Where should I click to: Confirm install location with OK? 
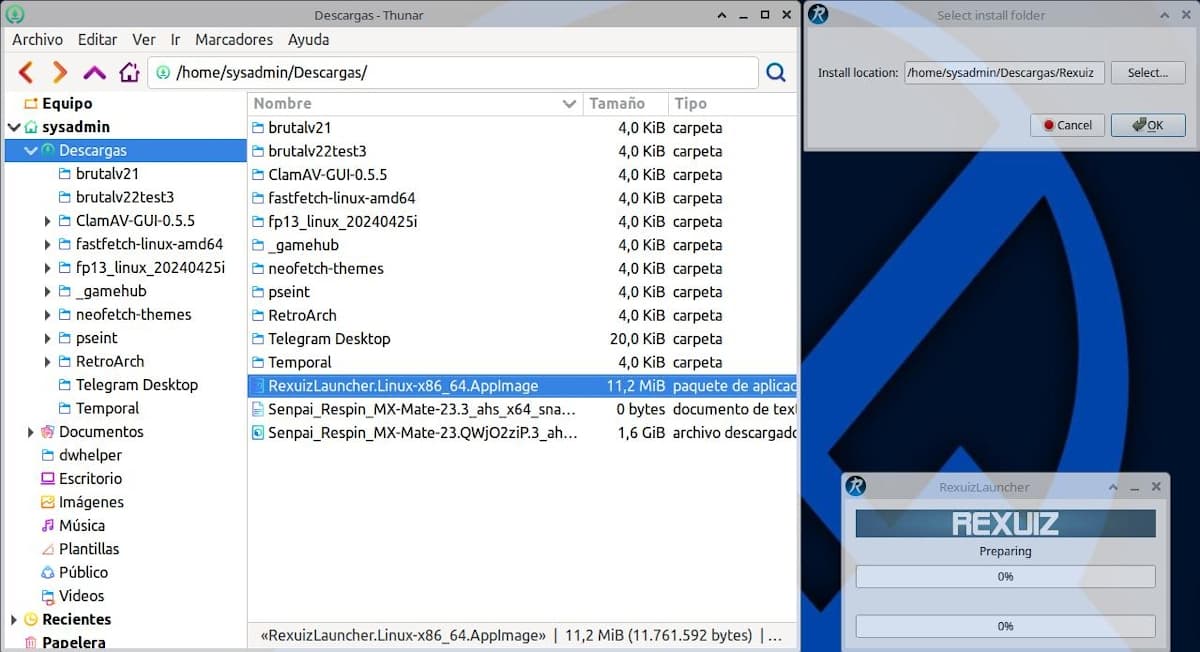point(1147,125)
